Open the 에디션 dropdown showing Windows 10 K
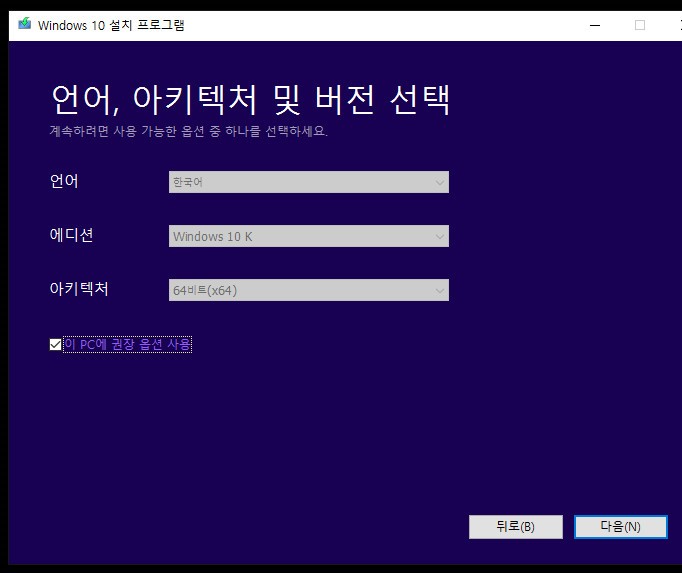Viewport: 682px width, 573px height. [x=309, y=236]
